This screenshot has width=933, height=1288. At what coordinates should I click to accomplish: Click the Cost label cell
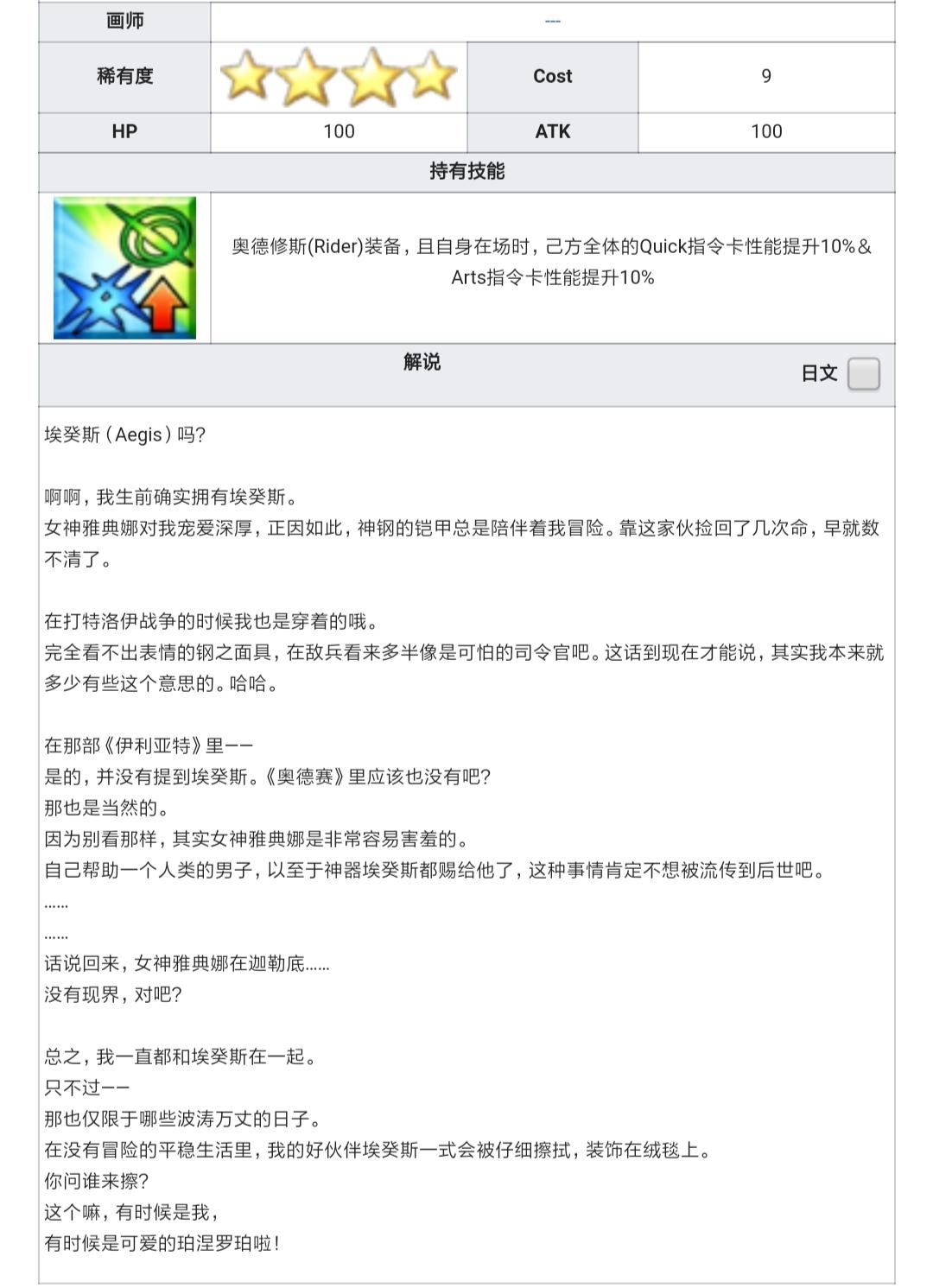pyautogui.click(x=553, y=77)
